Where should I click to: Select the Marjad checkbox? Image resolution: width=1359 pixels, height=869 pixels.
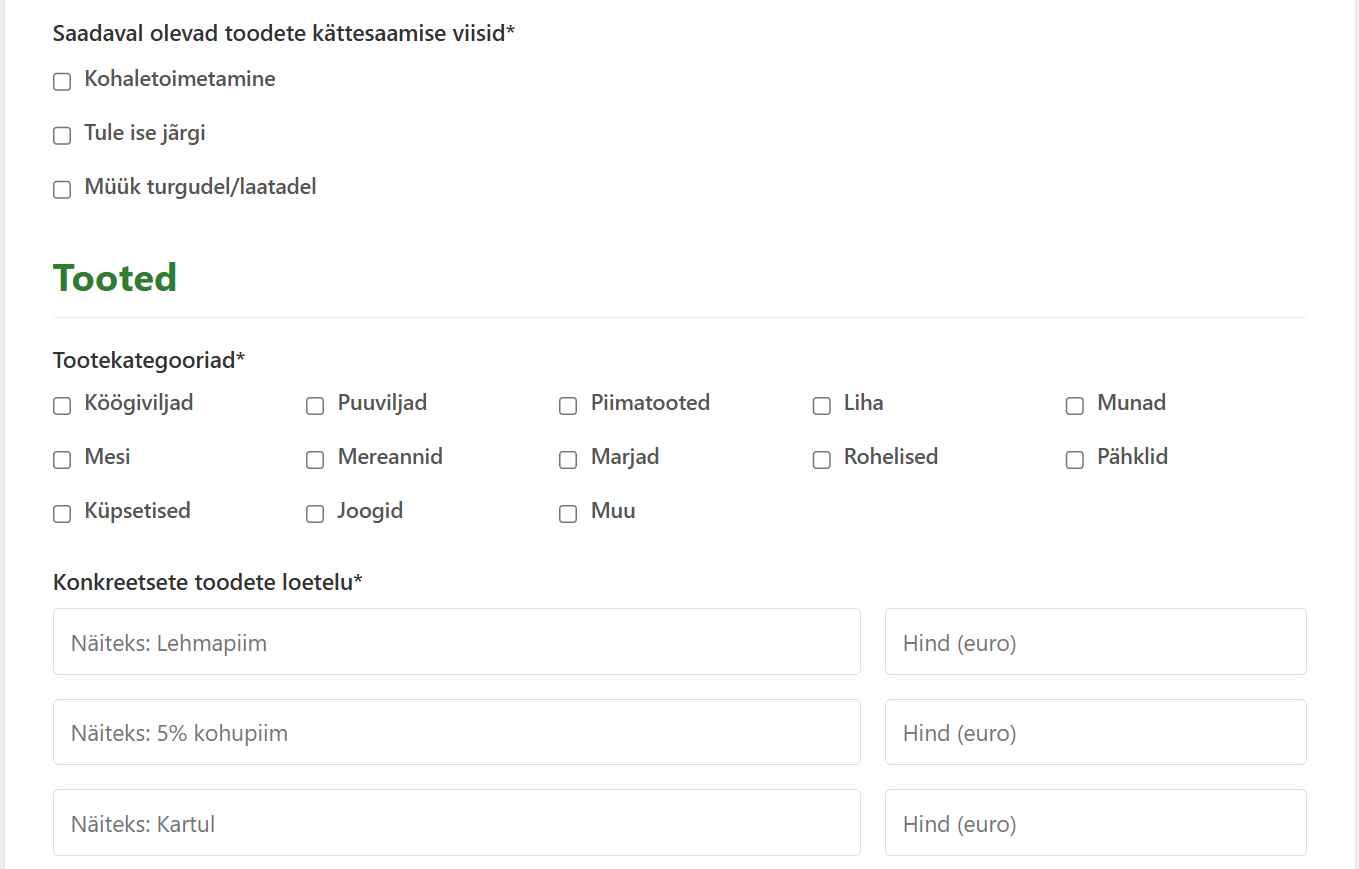coord(568,459)
